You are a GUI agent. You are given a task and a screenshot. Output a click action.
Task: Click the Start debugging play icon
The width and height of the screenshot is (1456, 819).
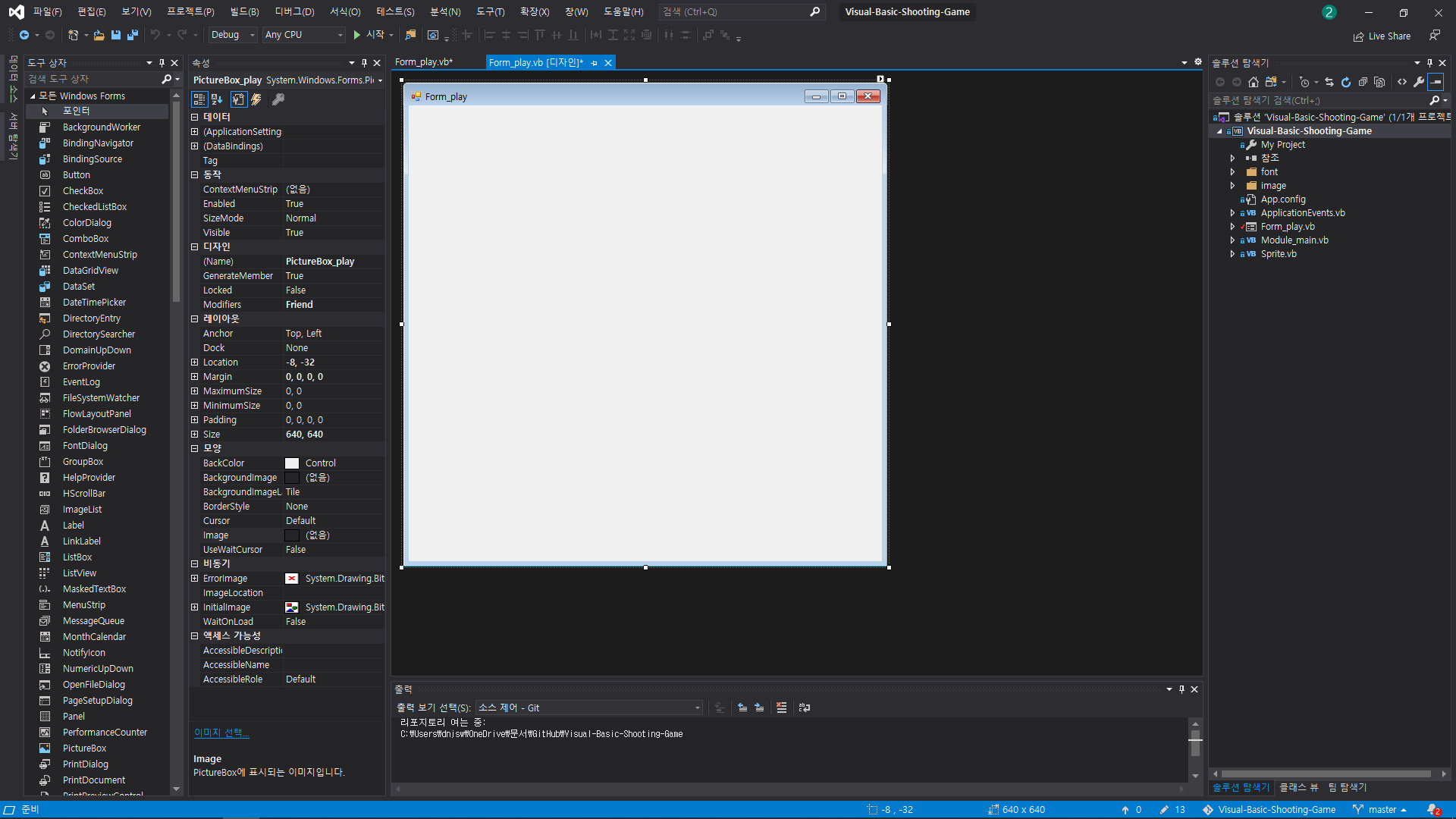coord(357,35)
